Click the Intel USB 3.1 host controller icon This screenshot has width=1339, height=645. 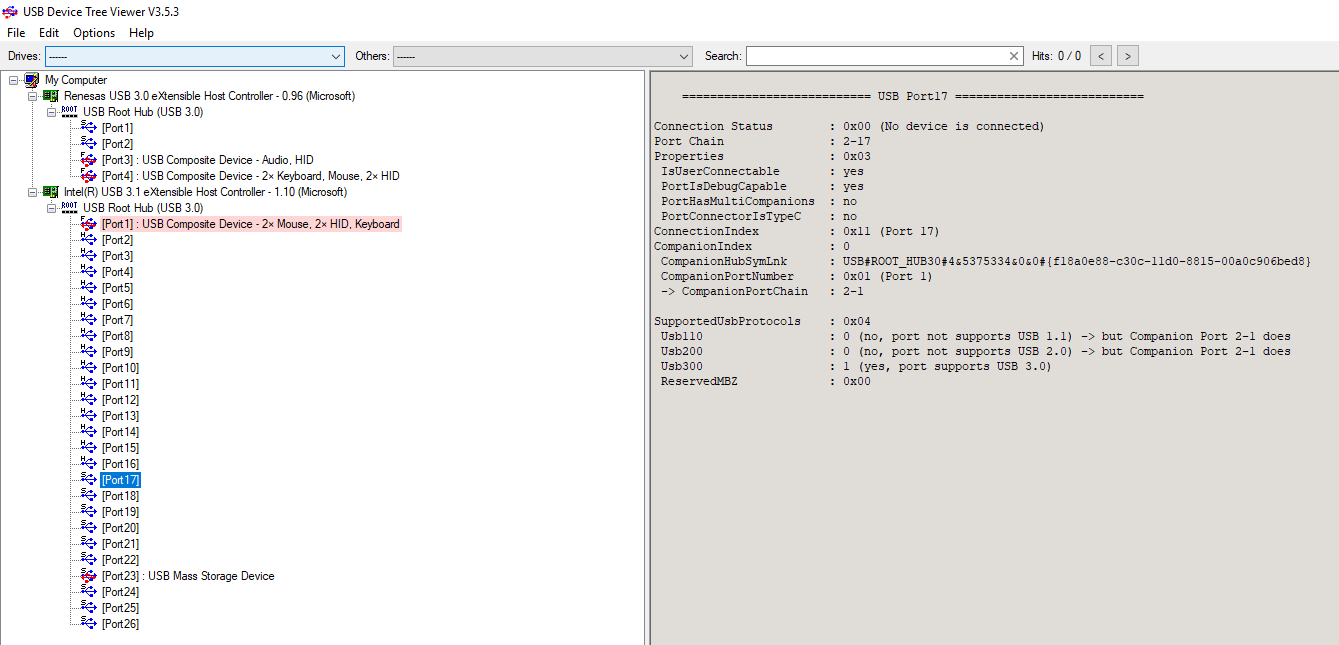pyautogui.click(x=51, y=192)
